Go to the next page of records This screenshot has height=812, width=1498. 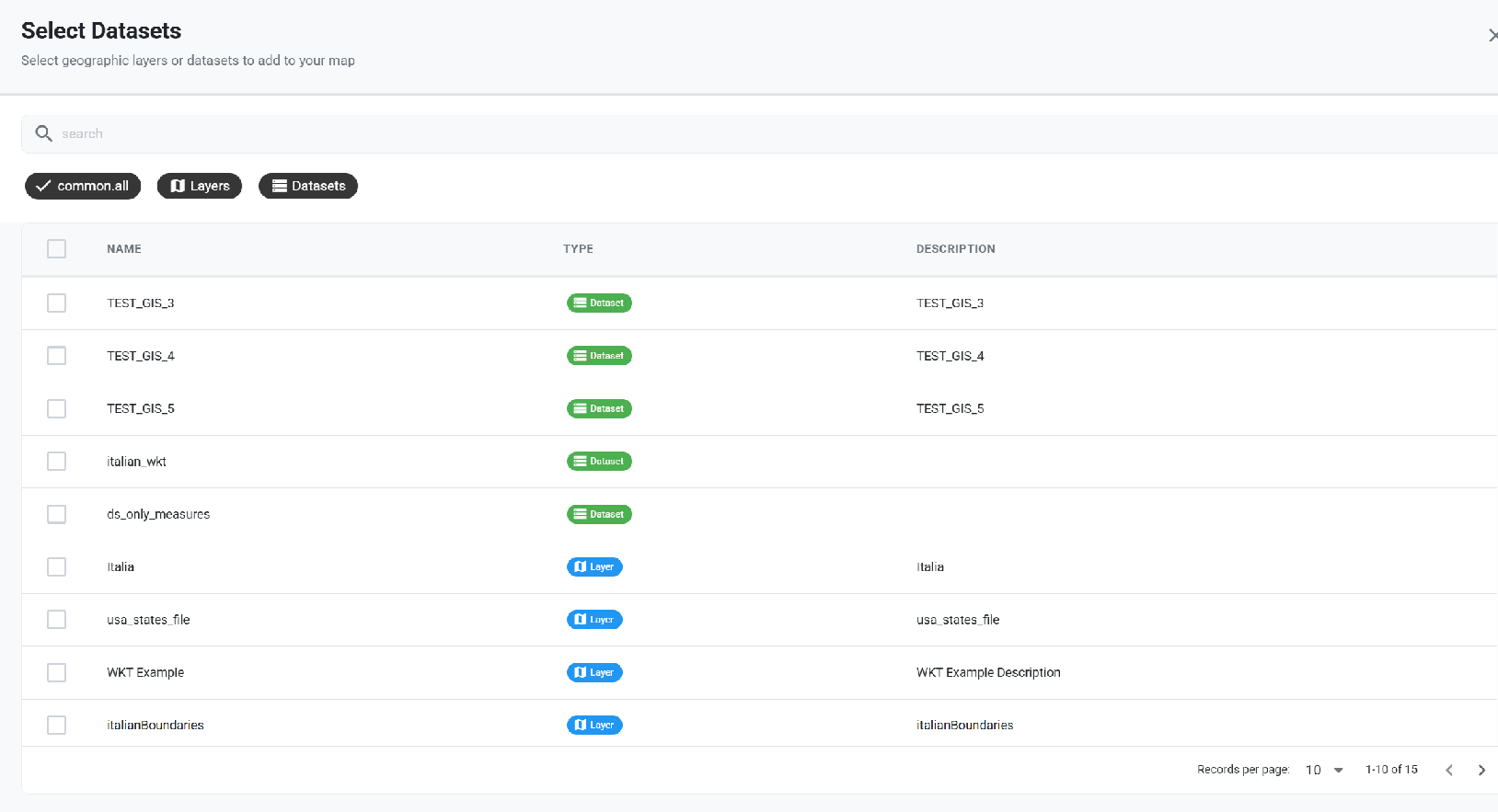click(x=1481, y=770)
